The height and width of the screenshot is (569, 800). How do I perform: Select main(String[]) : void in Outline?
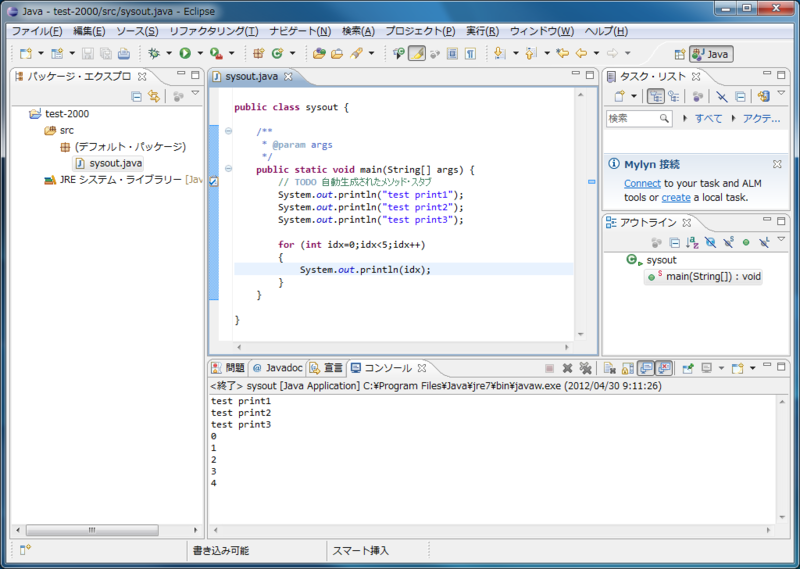704,277
